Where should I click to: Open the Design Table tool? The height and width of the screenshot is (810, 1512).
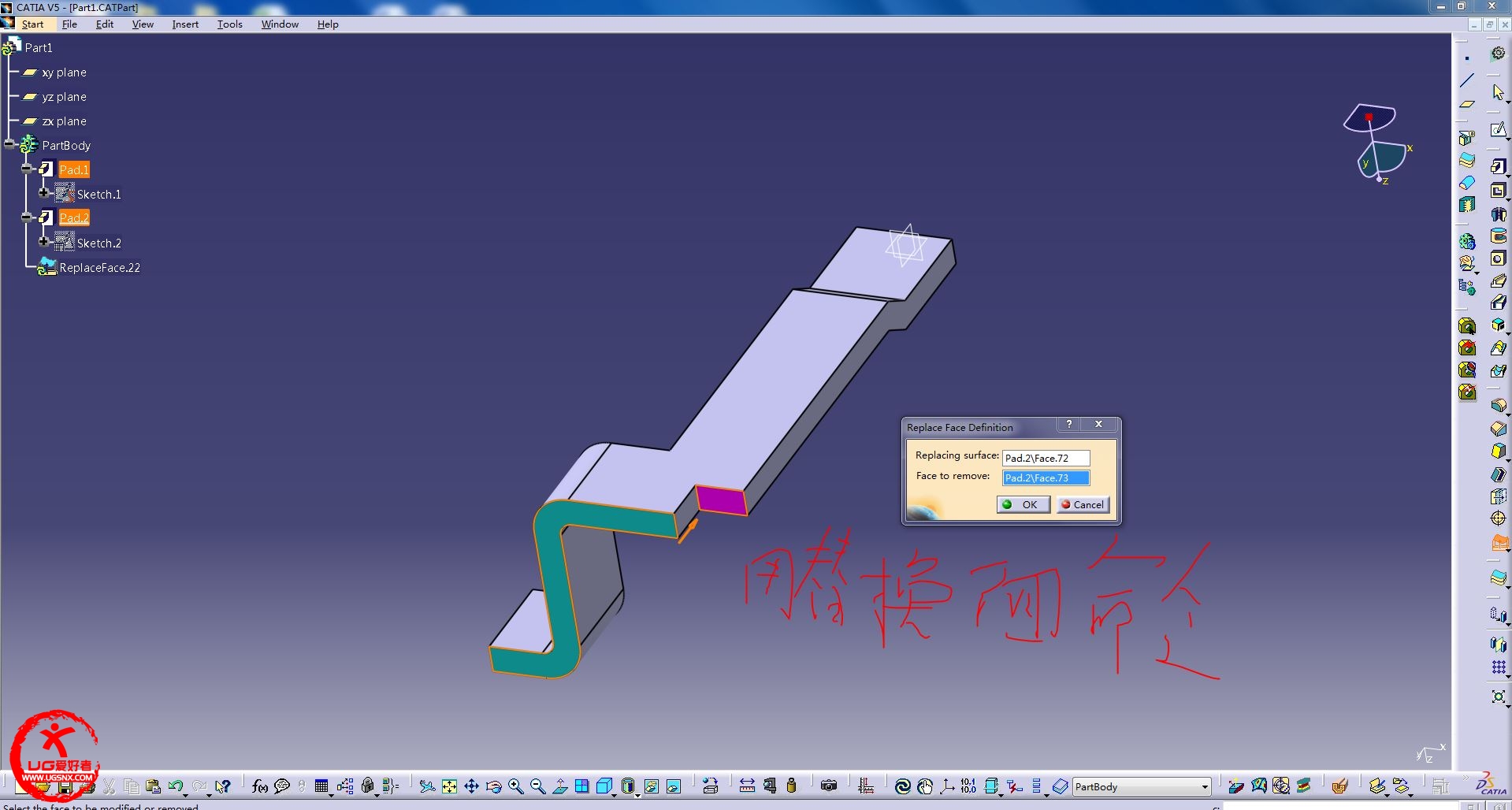point(321,786)
